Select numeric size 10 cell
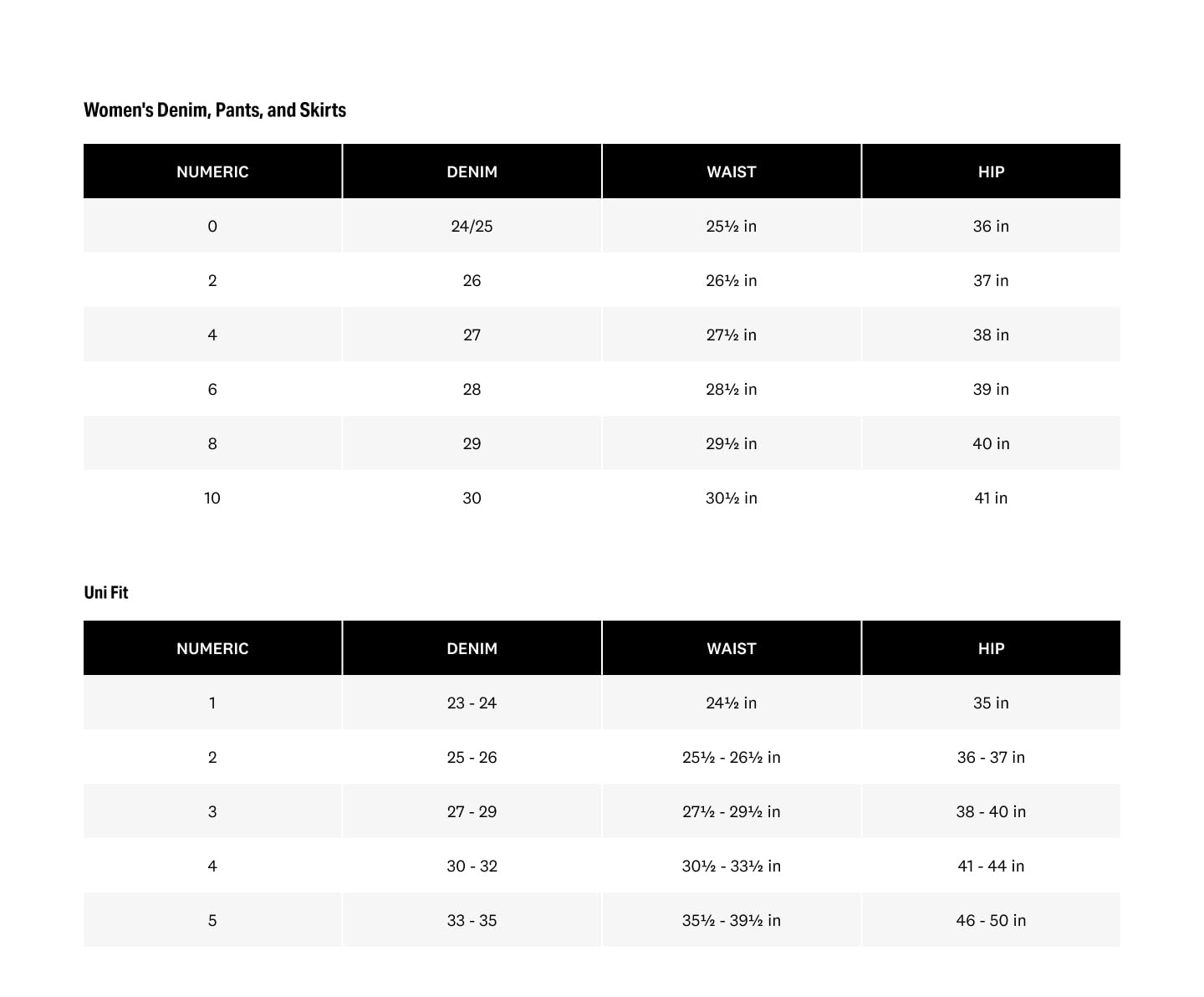1204x997 pixels. (212, 498)
